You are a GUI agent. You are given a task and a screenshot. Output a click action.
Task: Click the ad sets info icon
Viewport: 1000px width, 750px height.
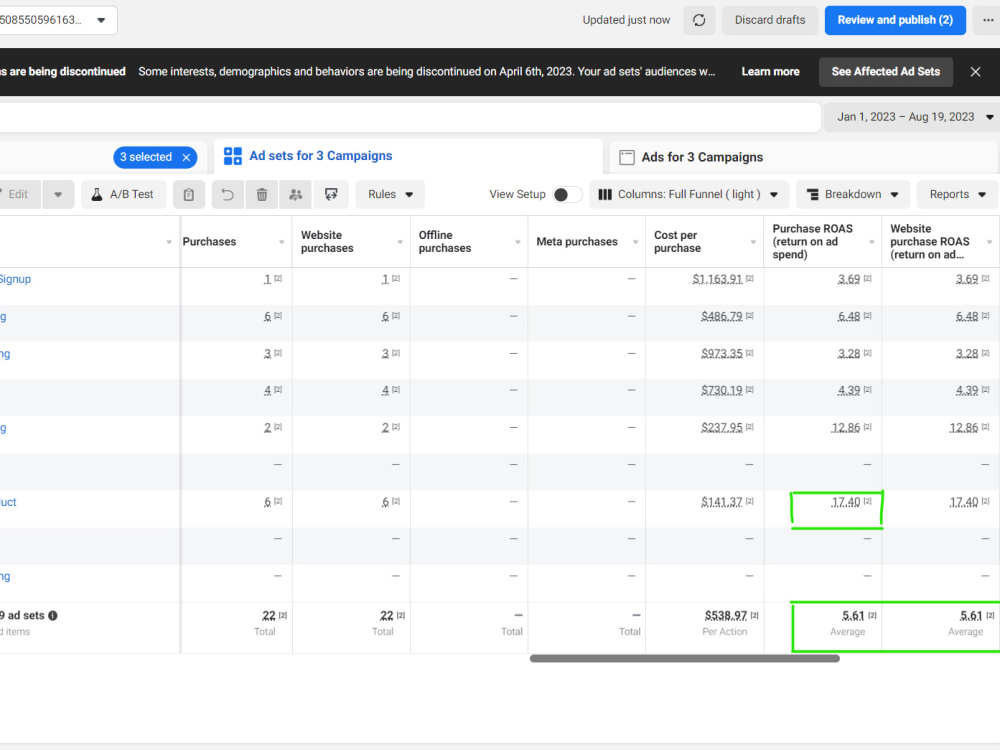[x=53, y=615]
